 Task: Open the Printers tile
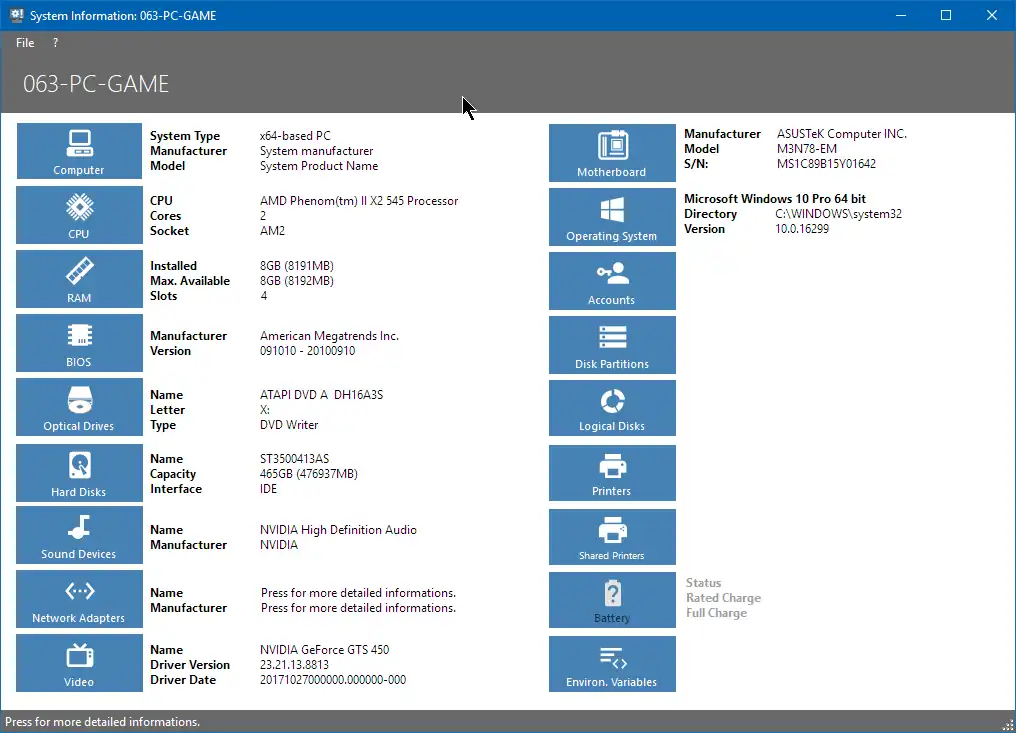612,473
